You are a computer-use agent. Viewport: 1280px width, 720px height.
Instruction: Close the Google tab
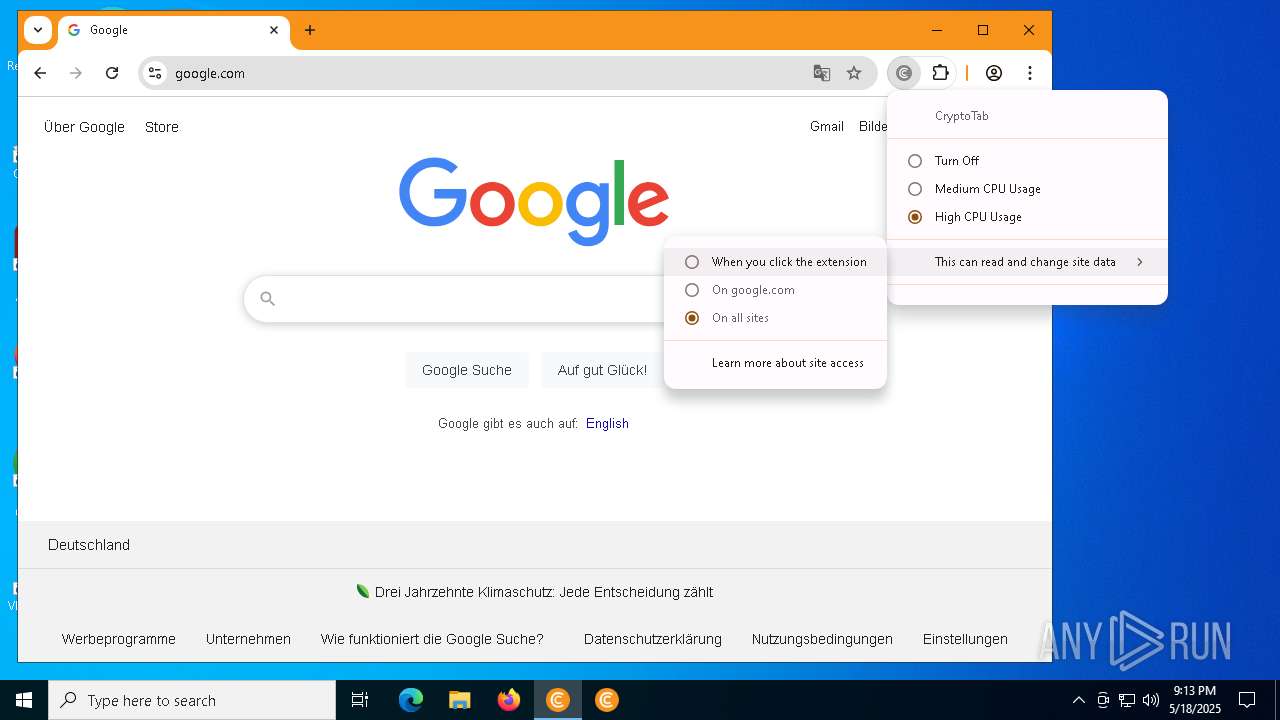coord(274,30)
